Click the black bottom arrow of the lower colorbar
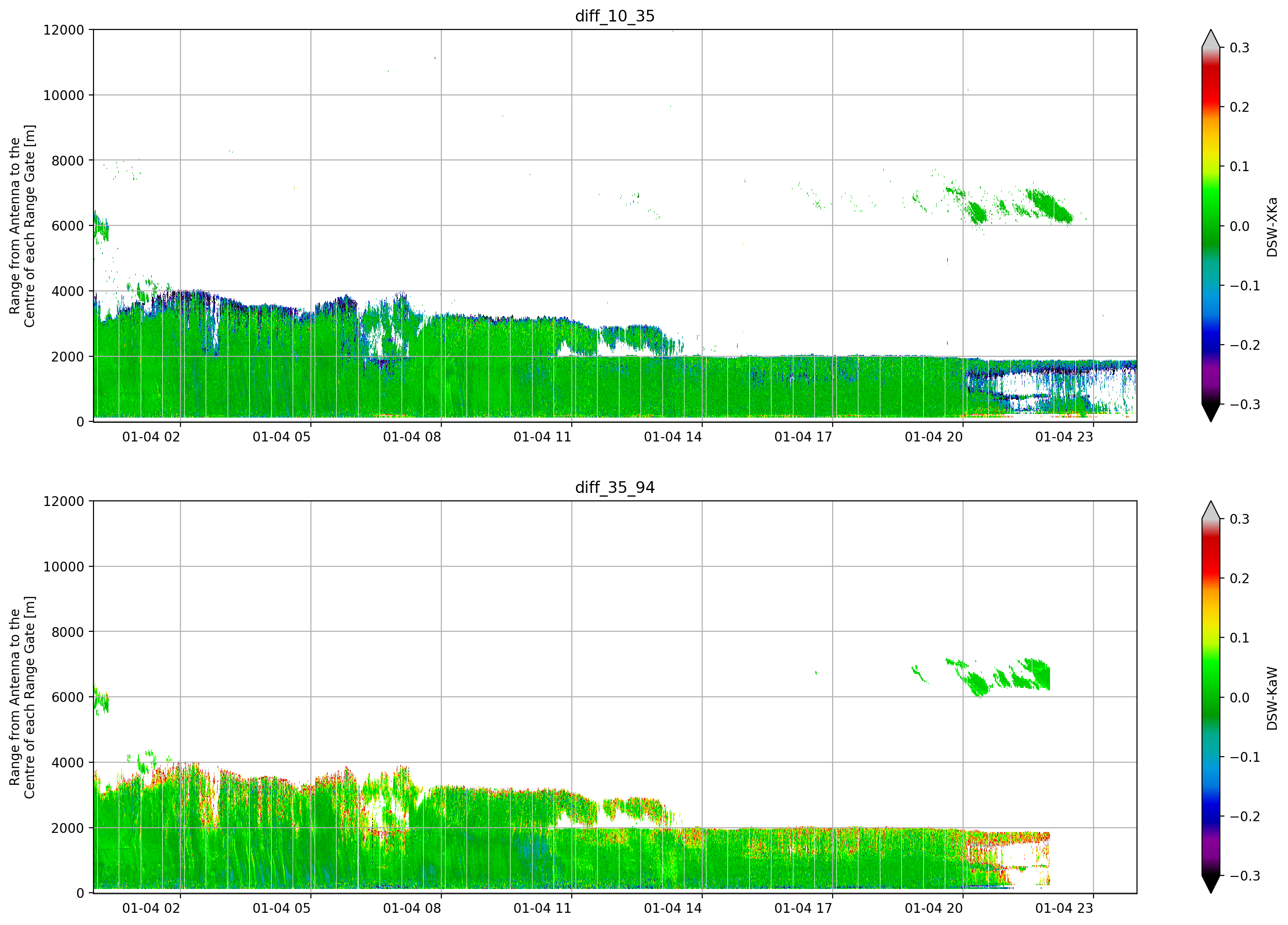Viewport: 1288px width, 925px height. tap(1211, 884)
